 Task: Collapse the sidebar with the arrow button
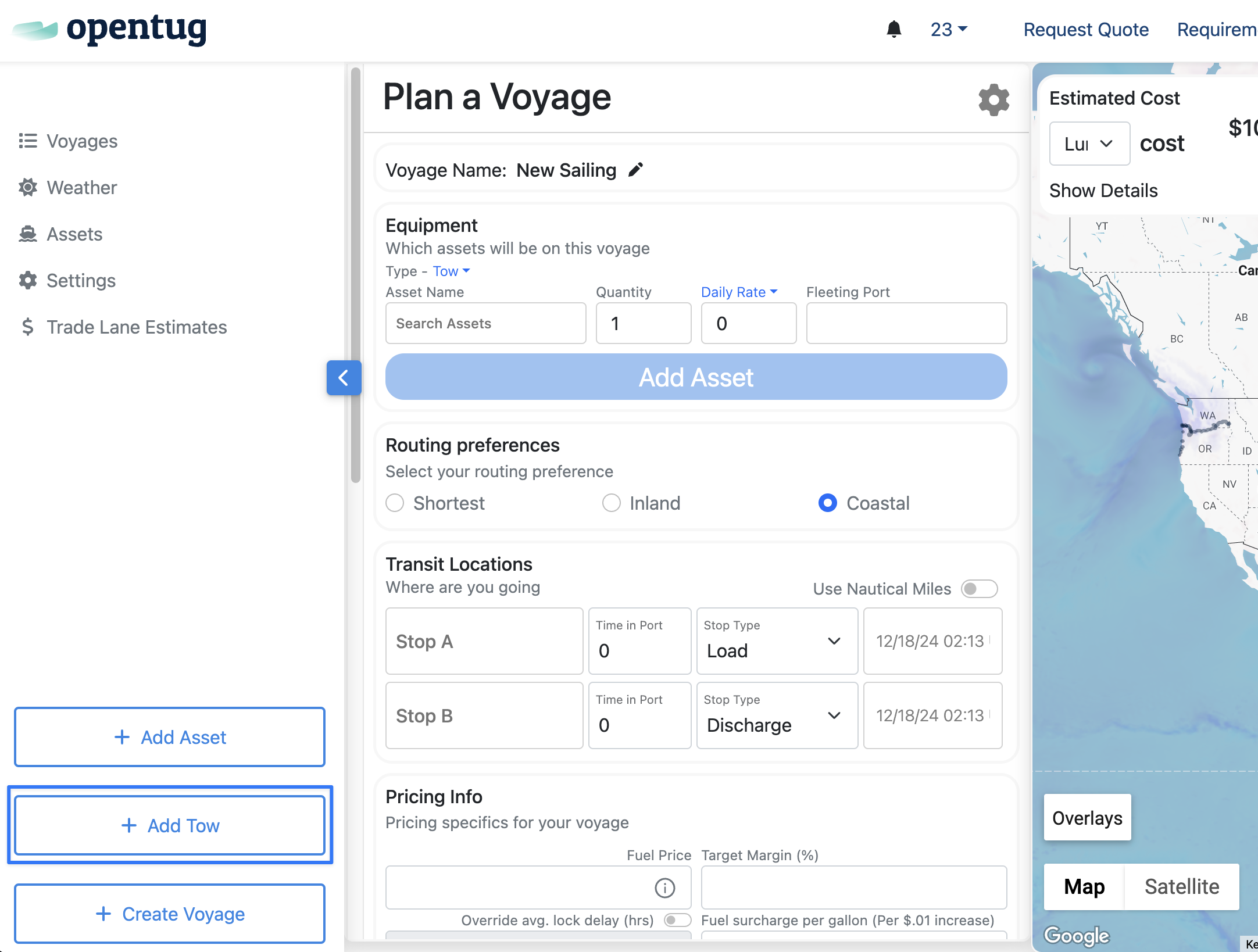pos(344,378)
